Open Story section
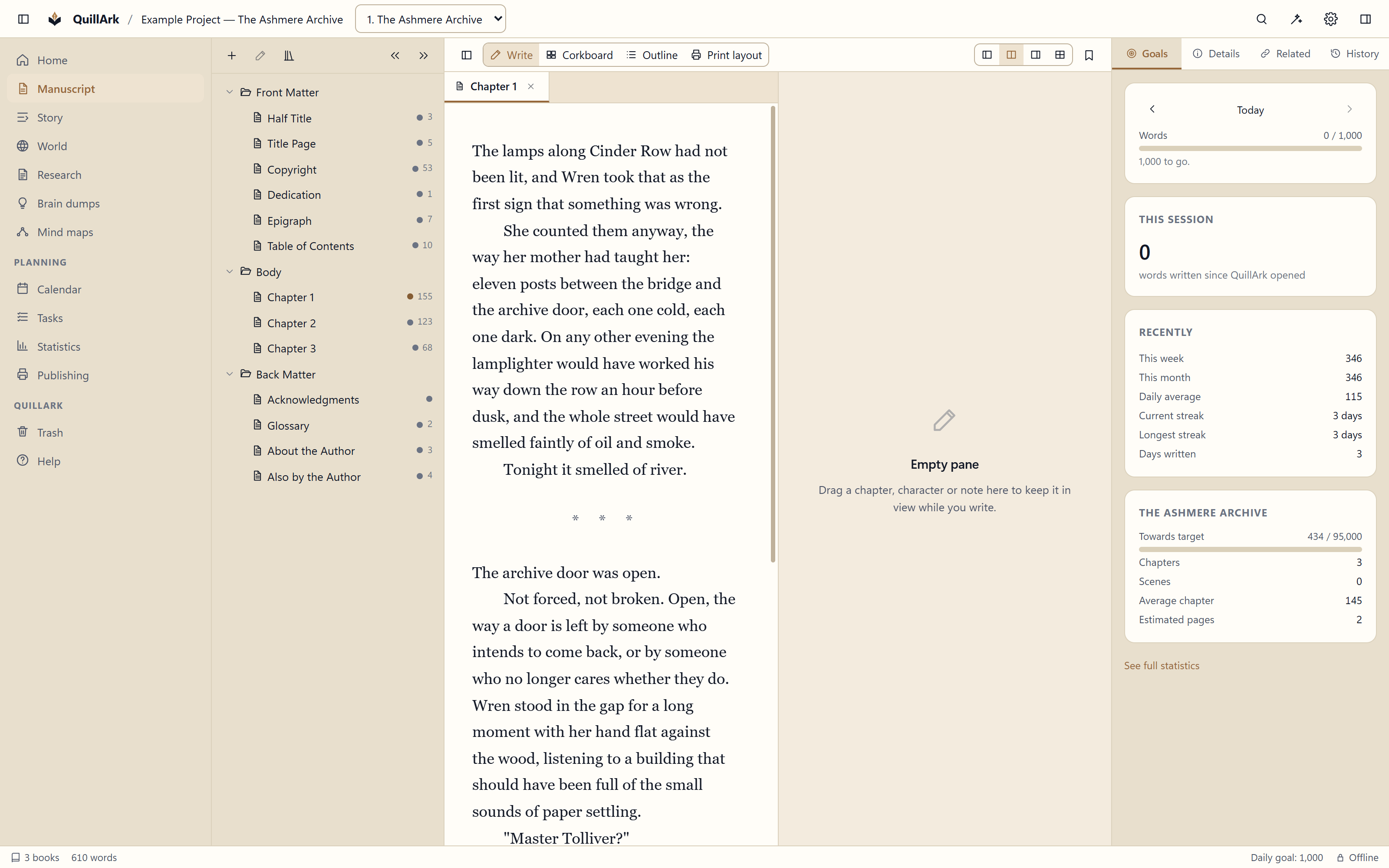Image resolution: width=1389 pixels, height=868 pixels. click(105, 117)
